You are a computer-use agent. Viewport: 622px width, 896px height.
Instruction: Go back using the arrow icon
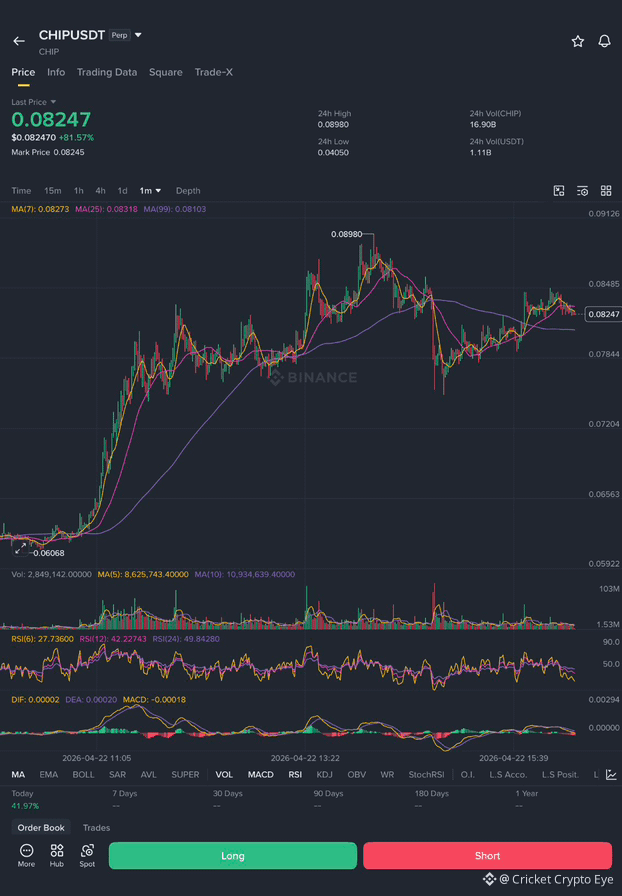click(x=19, y=41)
